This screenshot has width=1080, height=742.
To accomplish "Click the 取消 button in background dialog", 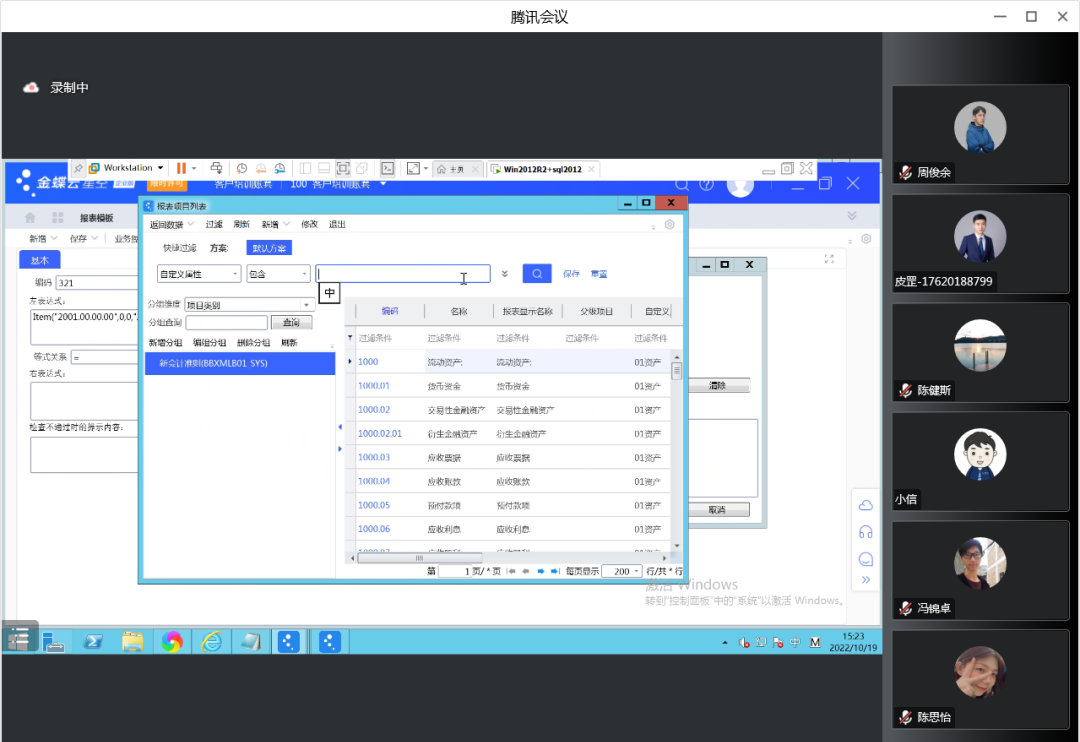I will 717,510.
